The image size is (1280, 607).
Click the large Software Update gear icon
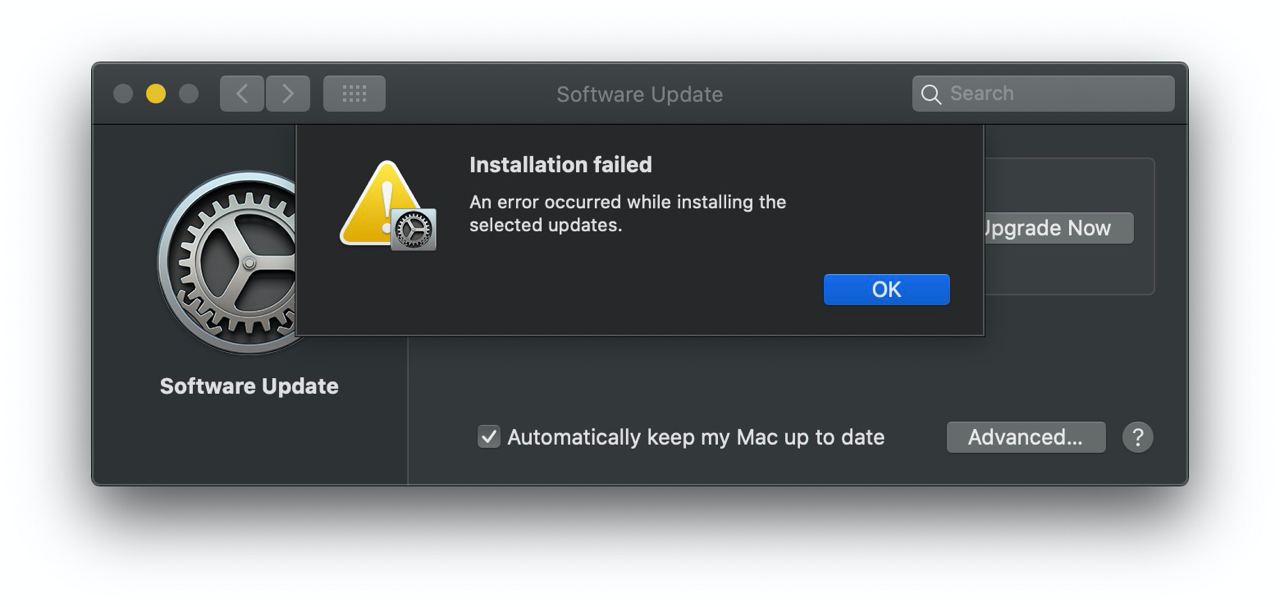(228, 263)
